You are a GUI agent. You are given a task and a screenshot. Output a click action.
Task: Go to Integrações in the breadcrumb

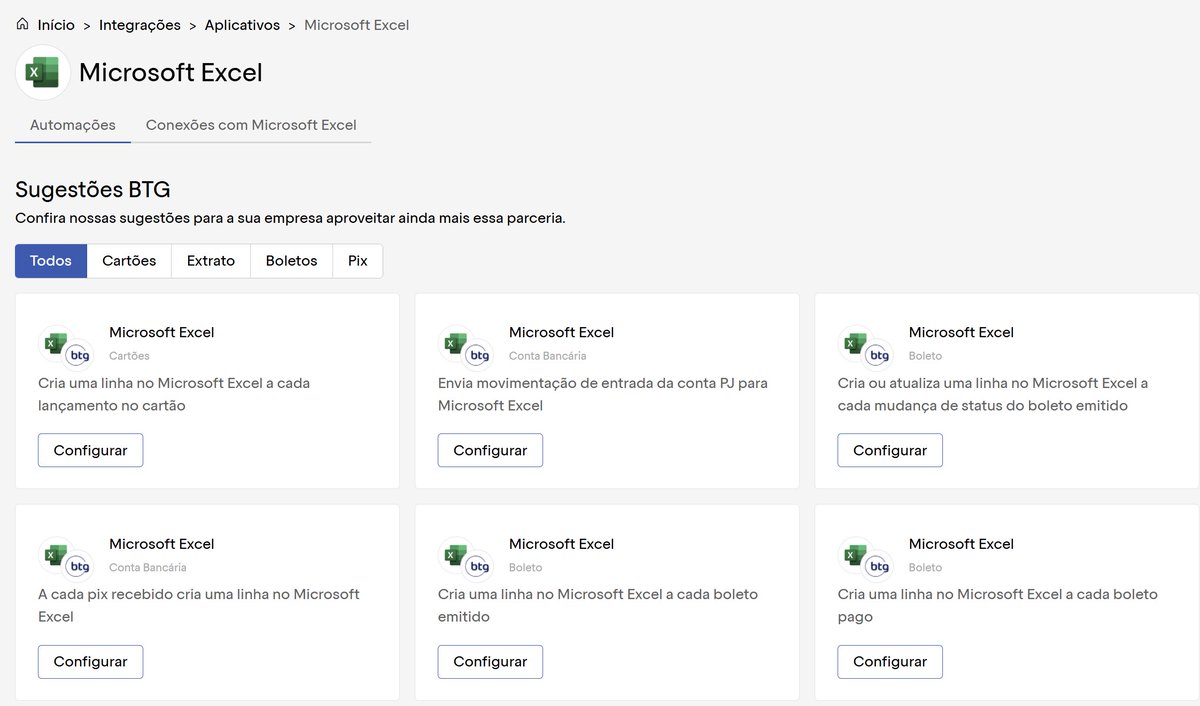[140, 25]
